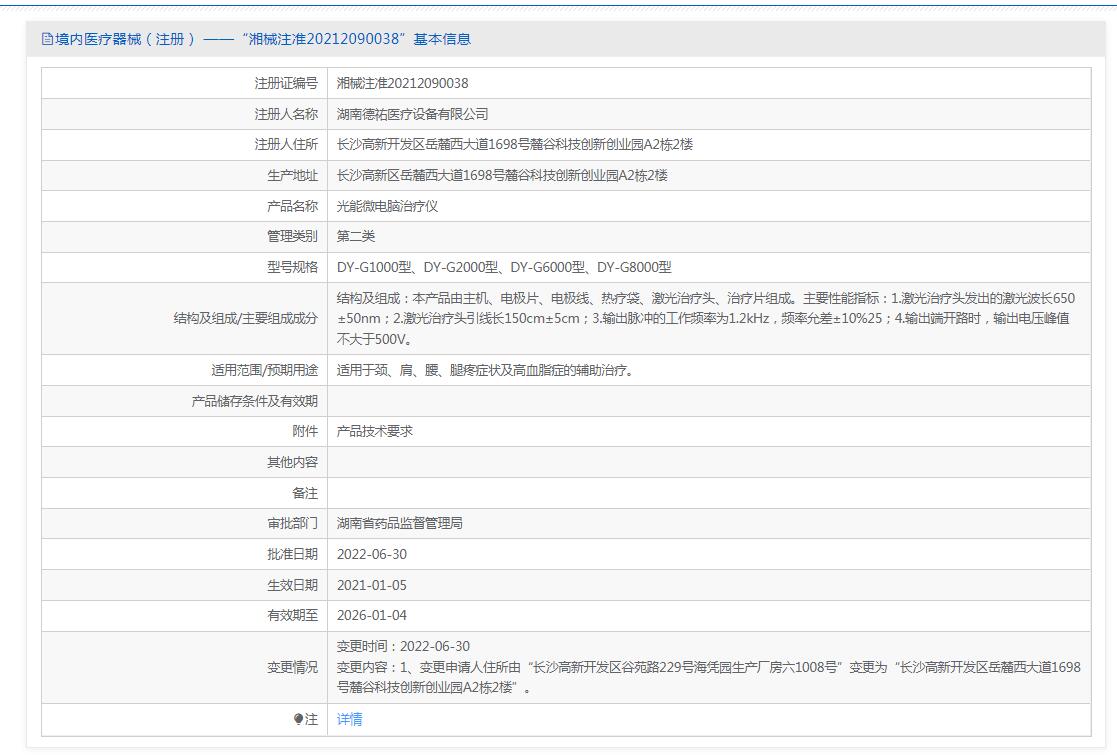This screenshot has height=755, width=1117.
Task: Click the registrant name 湖南德祐医疗设备有限公司
Action: 412,114
